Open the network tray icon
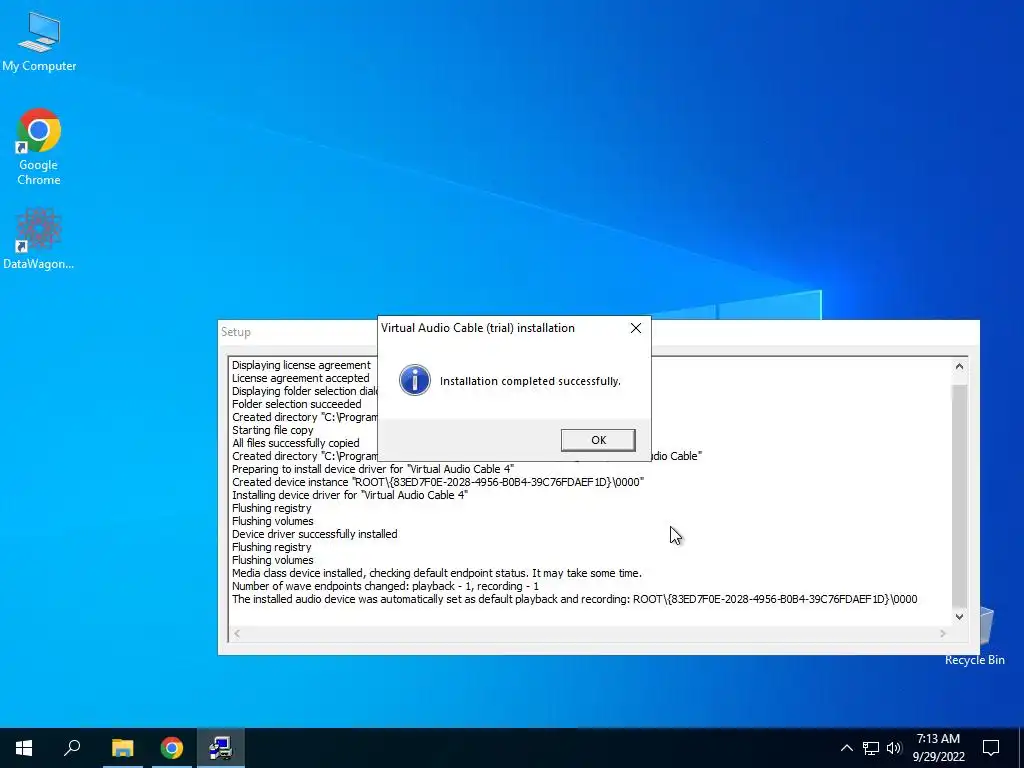This screenshot has width=1024, height=768. coord(871,748)
